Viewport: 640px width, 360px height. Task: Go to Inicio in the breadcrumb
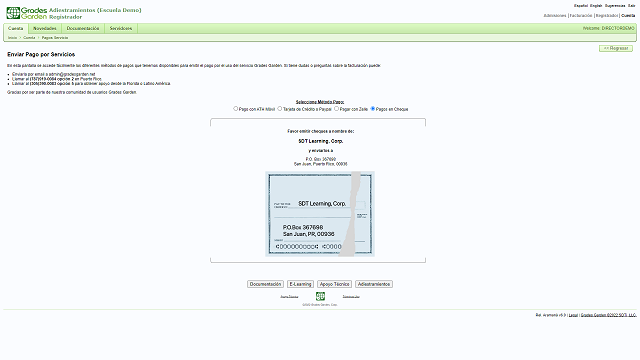[13, 38]
